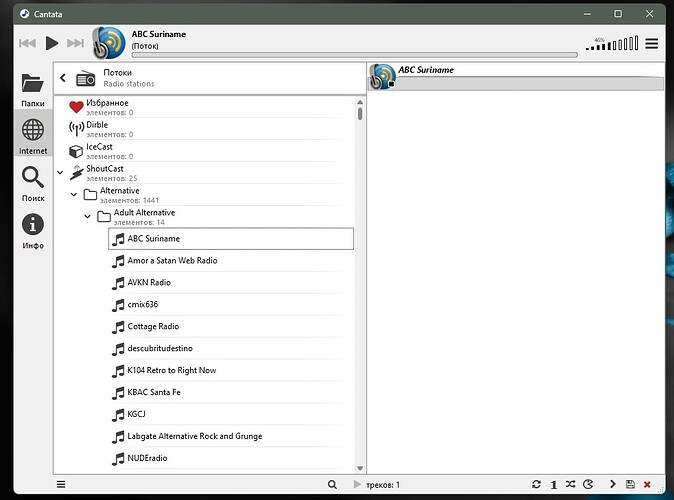Clear the play queue
Image resolution: width=674 pixels, height=500 pixels.
[x=647, y=485]
